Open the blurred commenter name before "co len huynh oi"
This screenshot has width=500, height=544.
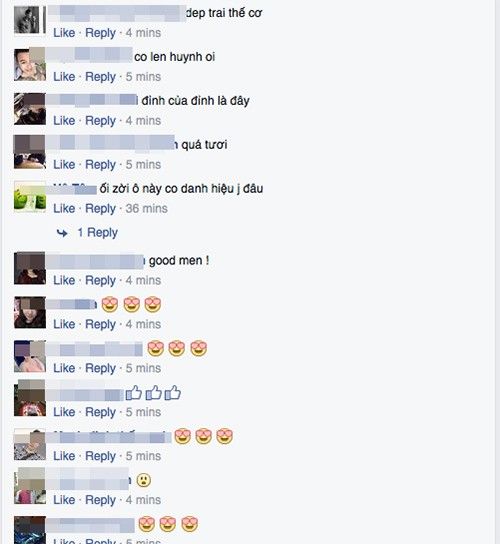89,55
